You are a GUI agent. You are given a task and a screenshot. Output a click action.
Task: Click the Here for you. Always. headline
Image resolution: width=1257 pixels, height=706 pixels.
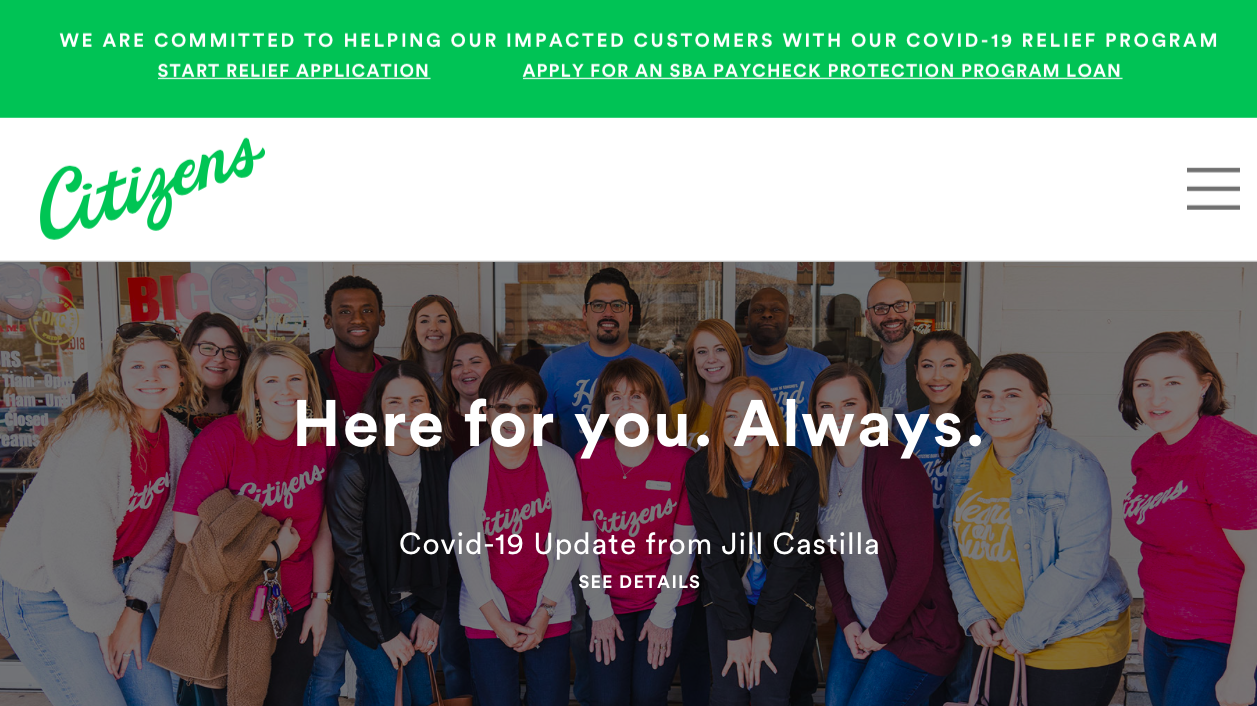640,423
